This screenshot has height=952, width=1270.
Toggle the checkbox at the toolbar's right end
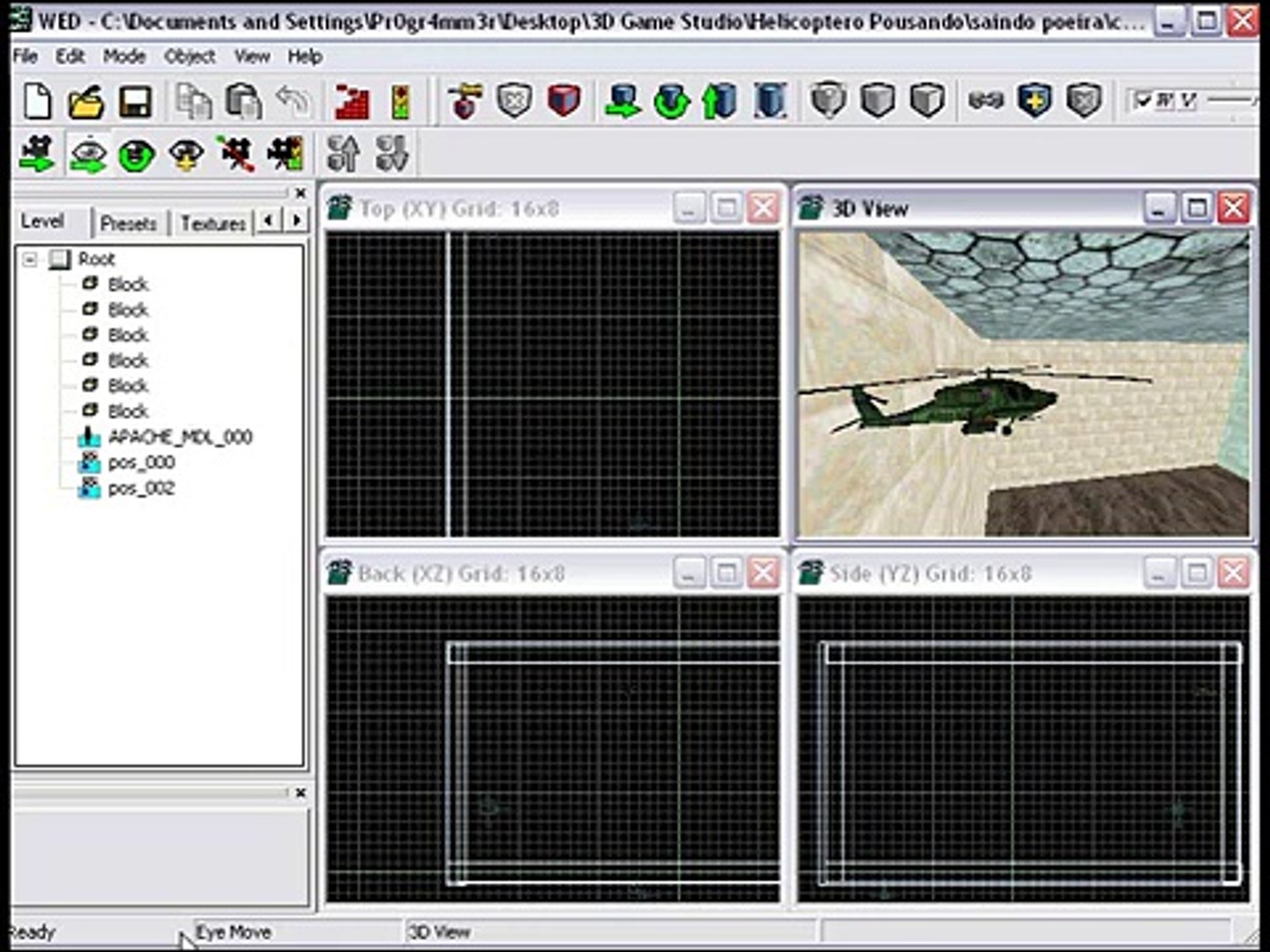coord(1143,100)
